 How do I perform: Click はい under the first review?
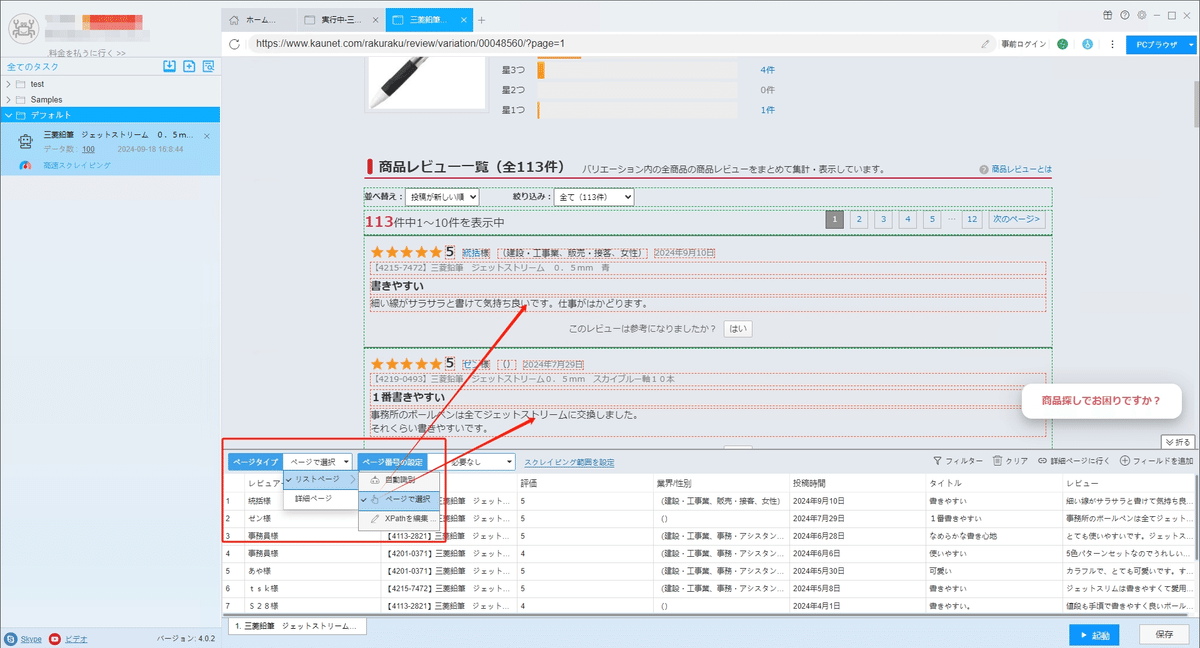[737, 328]
